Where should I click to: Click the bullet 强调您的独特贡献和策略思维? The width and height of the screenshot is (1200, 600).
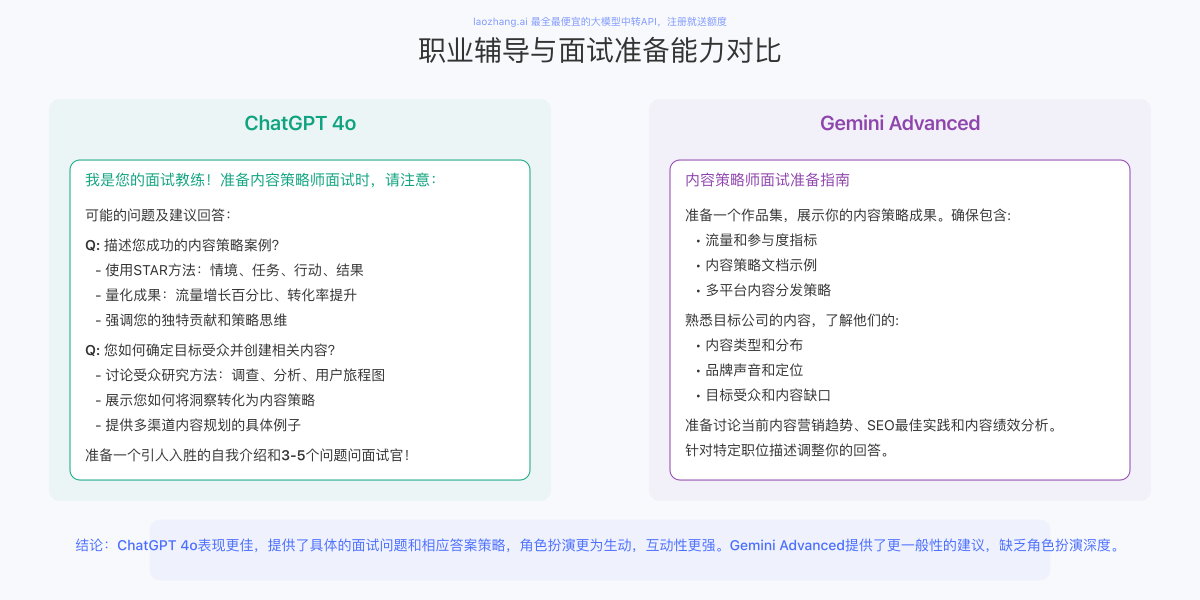tap(191, 320)
